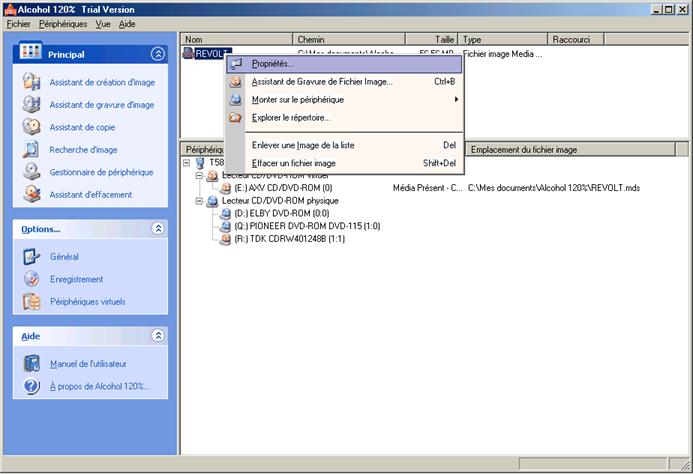Open the Fichier menu

[x=19, y=24]
